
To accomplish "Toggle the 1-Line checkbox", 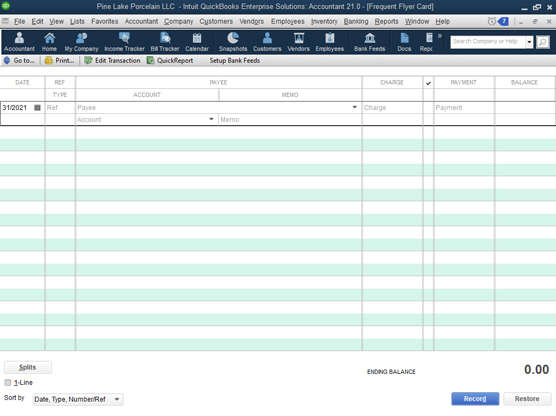I will 8,382.
